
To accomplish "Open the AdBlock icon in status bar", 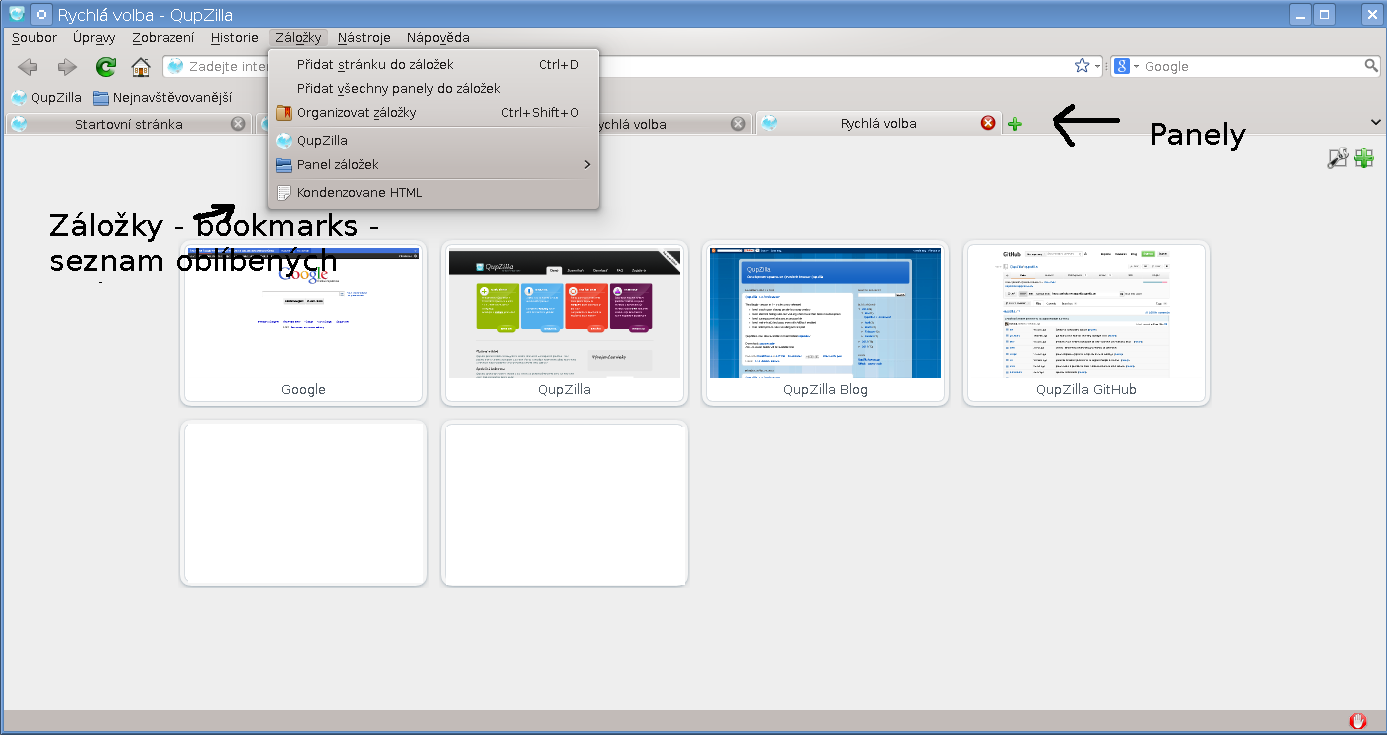I will tap(1358, 721).
